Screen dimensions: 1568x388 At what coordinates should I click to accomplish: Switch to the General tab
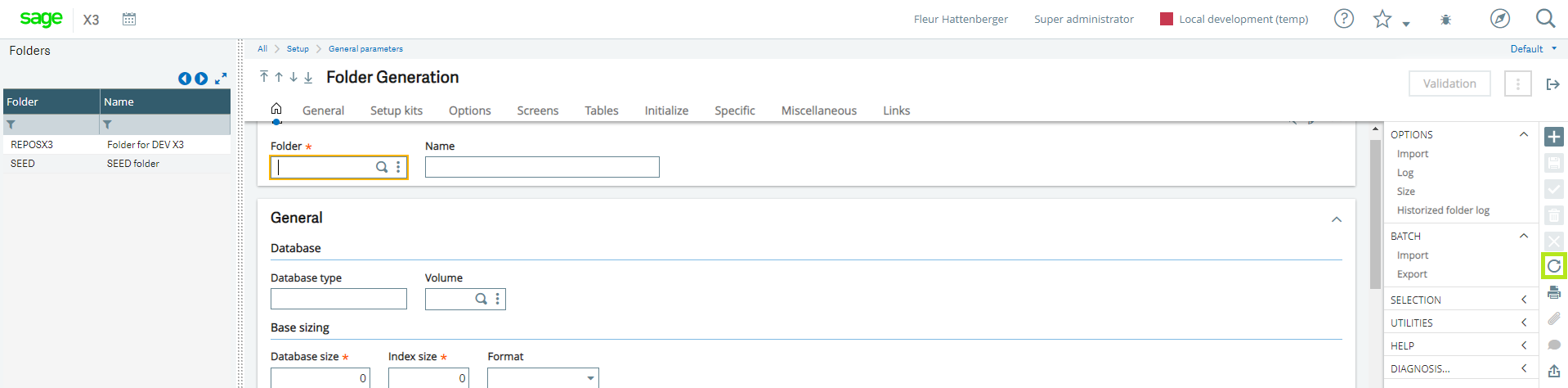323,111
